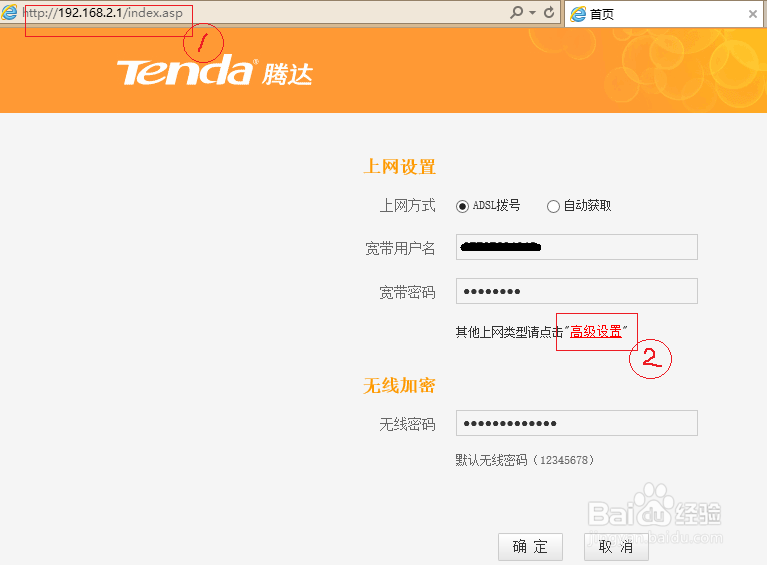
Task: Click the 自动获取 label text
Action: tap(587, 205)
